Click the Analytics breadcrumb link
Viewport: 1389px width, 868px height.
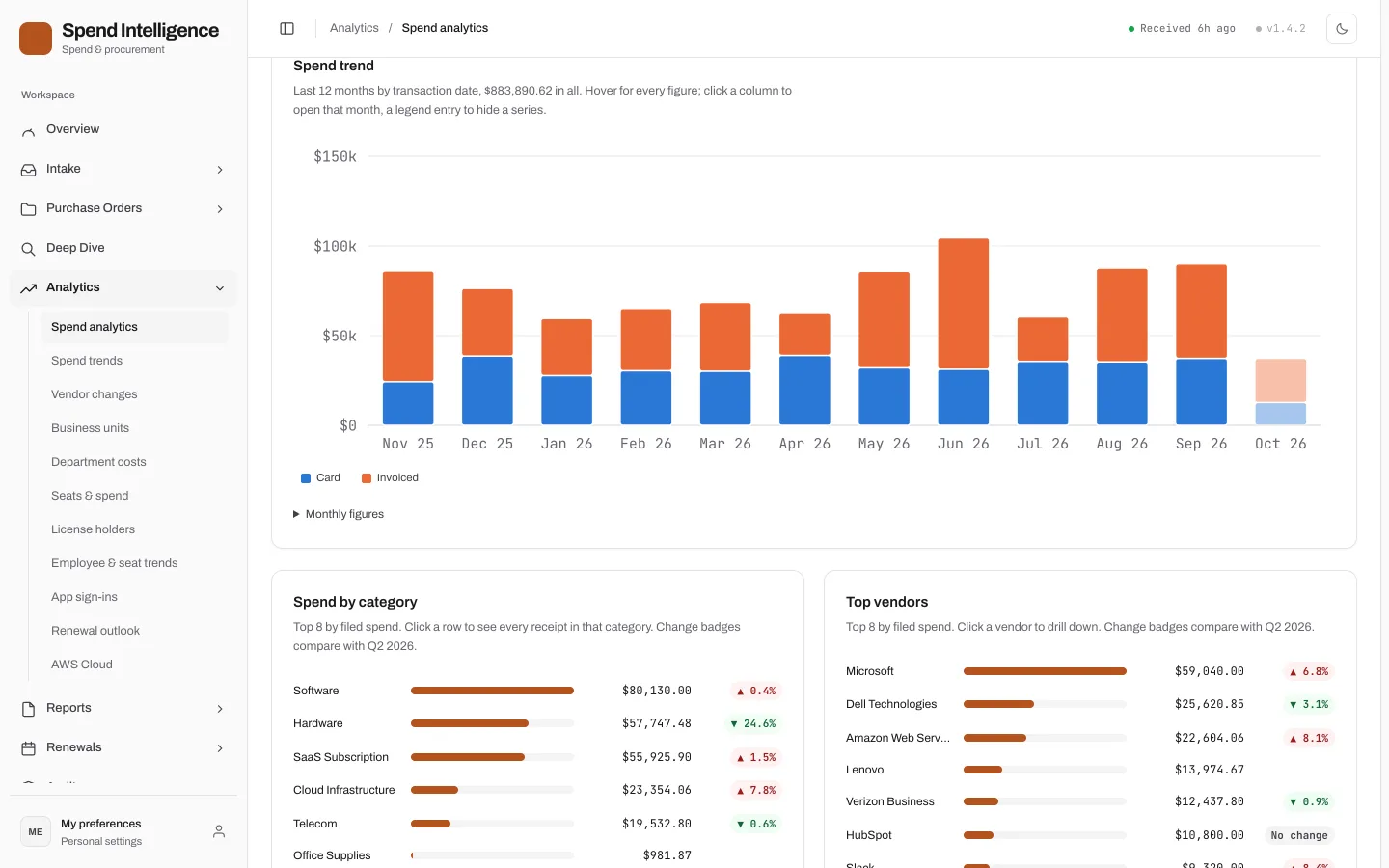coord(354,28)
